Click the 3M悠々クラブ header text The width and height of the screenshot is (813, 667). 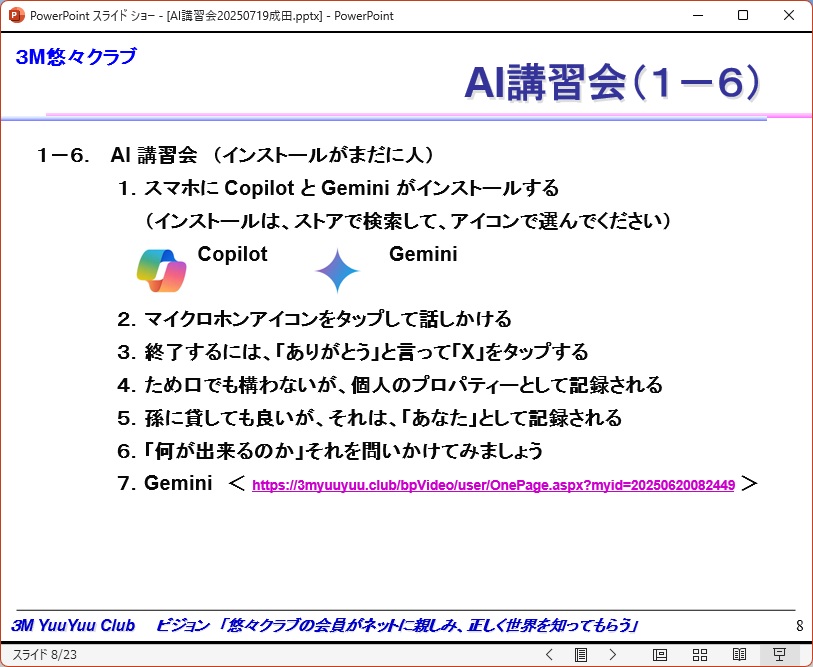coord(76,57)
